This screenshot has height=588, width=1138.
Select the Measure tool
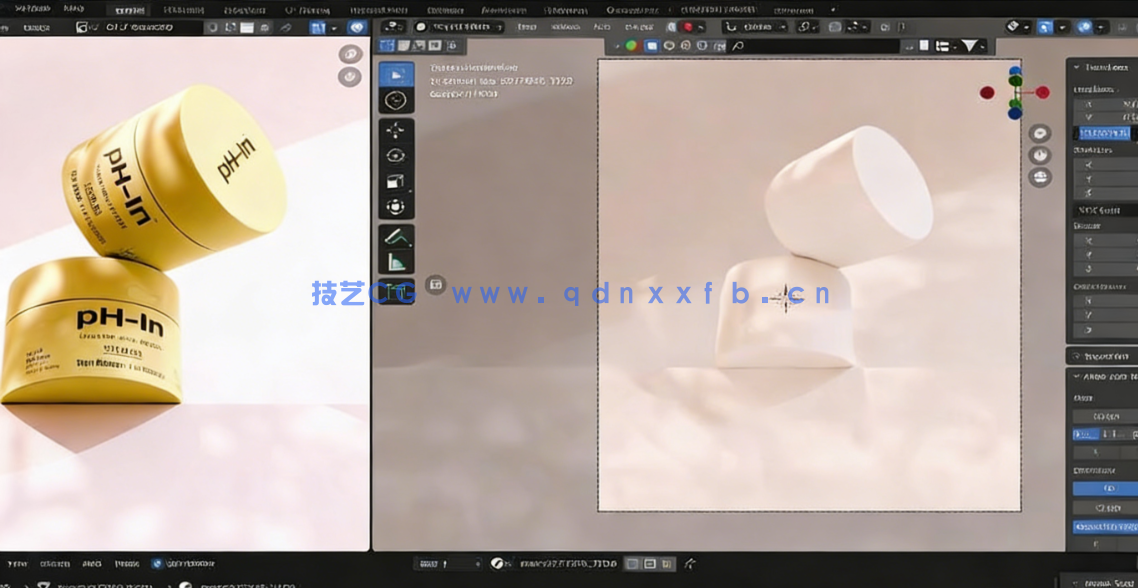[395, 261]
